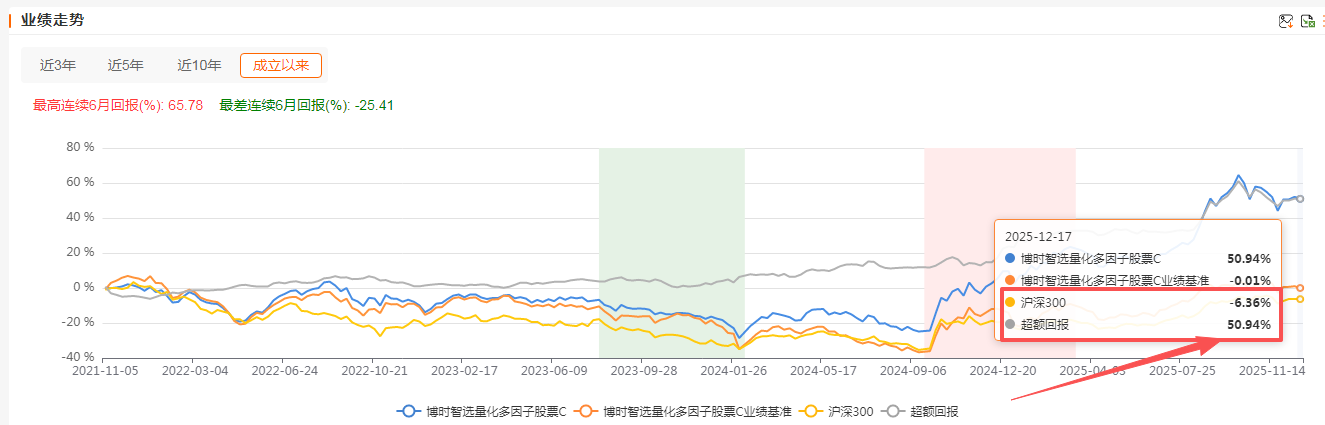
Task: Switch to the 近3年 tab
Action: (x=58, y=66)
